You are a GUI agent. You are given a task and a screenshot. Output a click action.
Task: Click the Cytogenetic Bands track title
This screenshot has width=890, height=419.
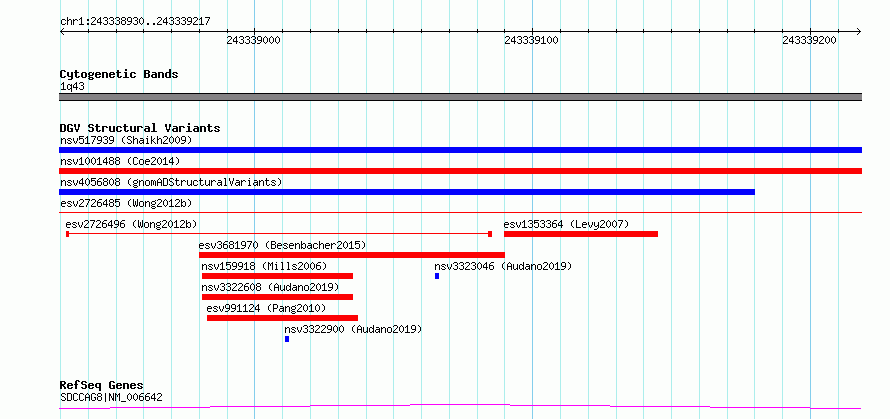pos(119,74)
